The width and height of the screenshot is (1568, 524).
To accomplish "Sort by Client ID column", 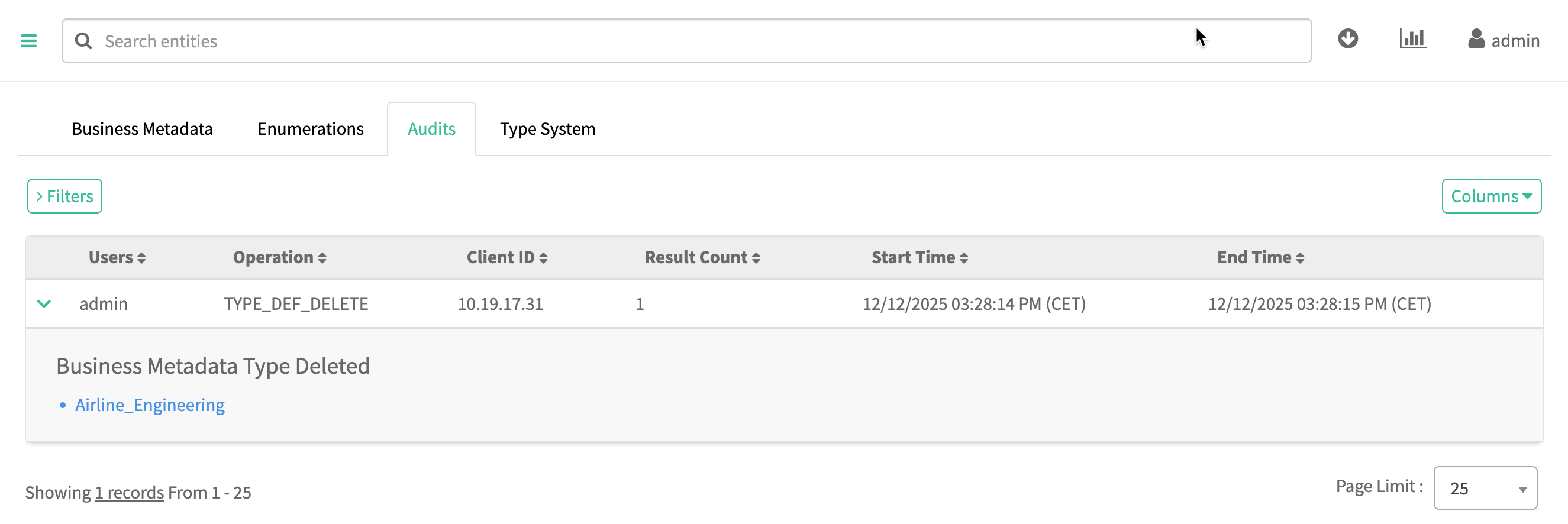I will click(506, 257).
